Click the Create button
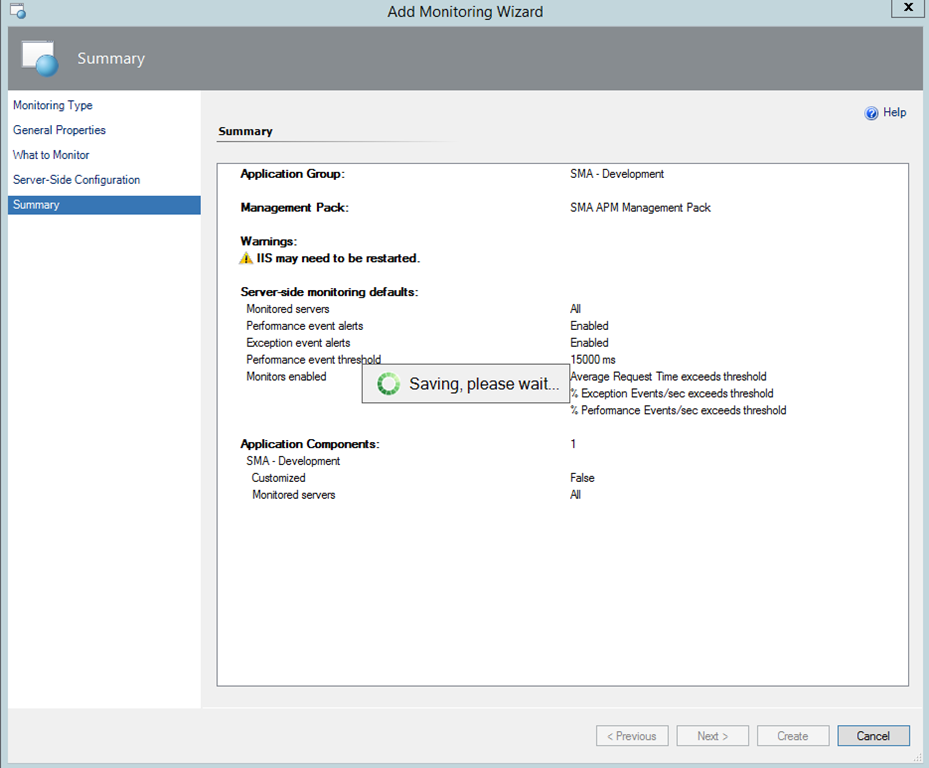 [x=792, y=736]
